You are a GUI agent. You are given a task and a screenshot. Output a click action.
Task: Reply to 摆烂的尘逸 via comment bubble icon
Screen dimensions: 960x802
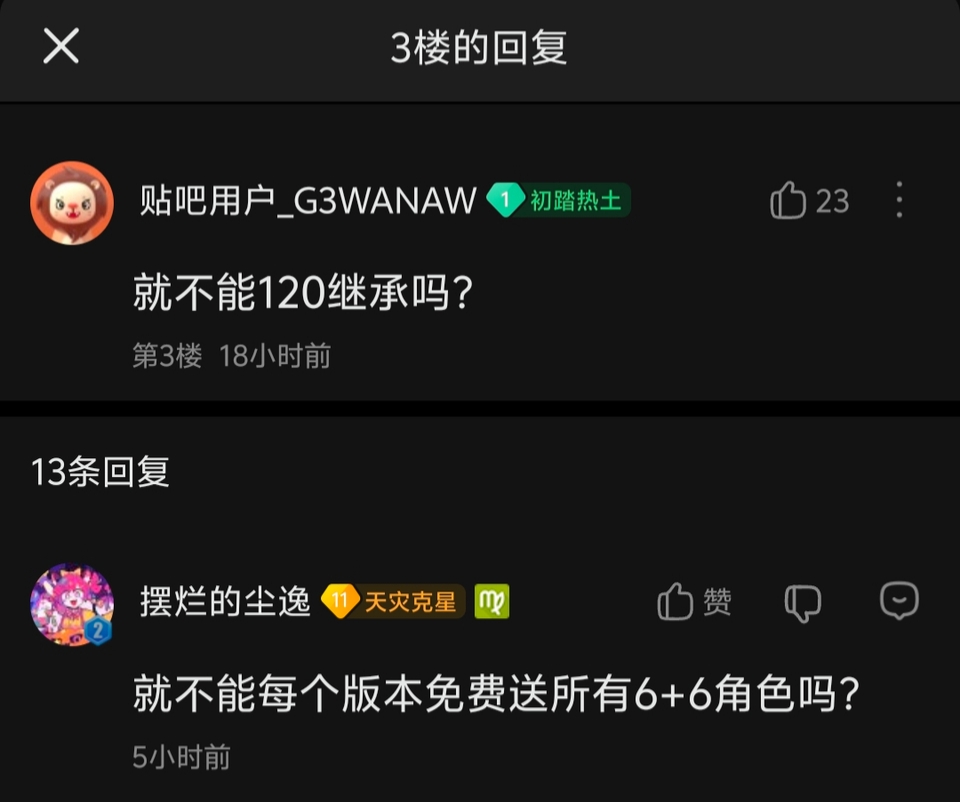pyautogui.click(x=899, y=601)
